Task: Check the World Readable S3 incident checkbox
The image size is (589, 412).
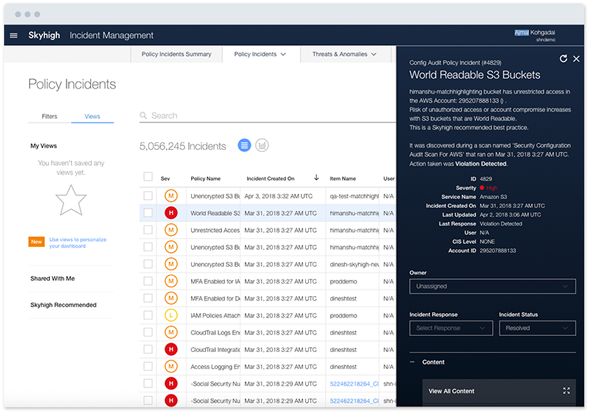Action: click(148, 213)
